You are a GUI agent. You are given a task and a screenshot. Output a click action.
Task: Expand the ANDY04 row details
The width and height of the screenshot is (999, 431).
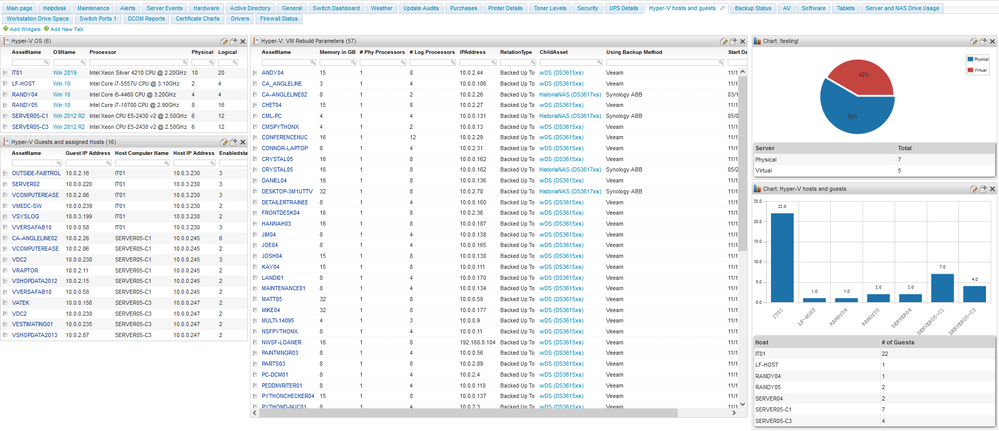pos(254,74)
